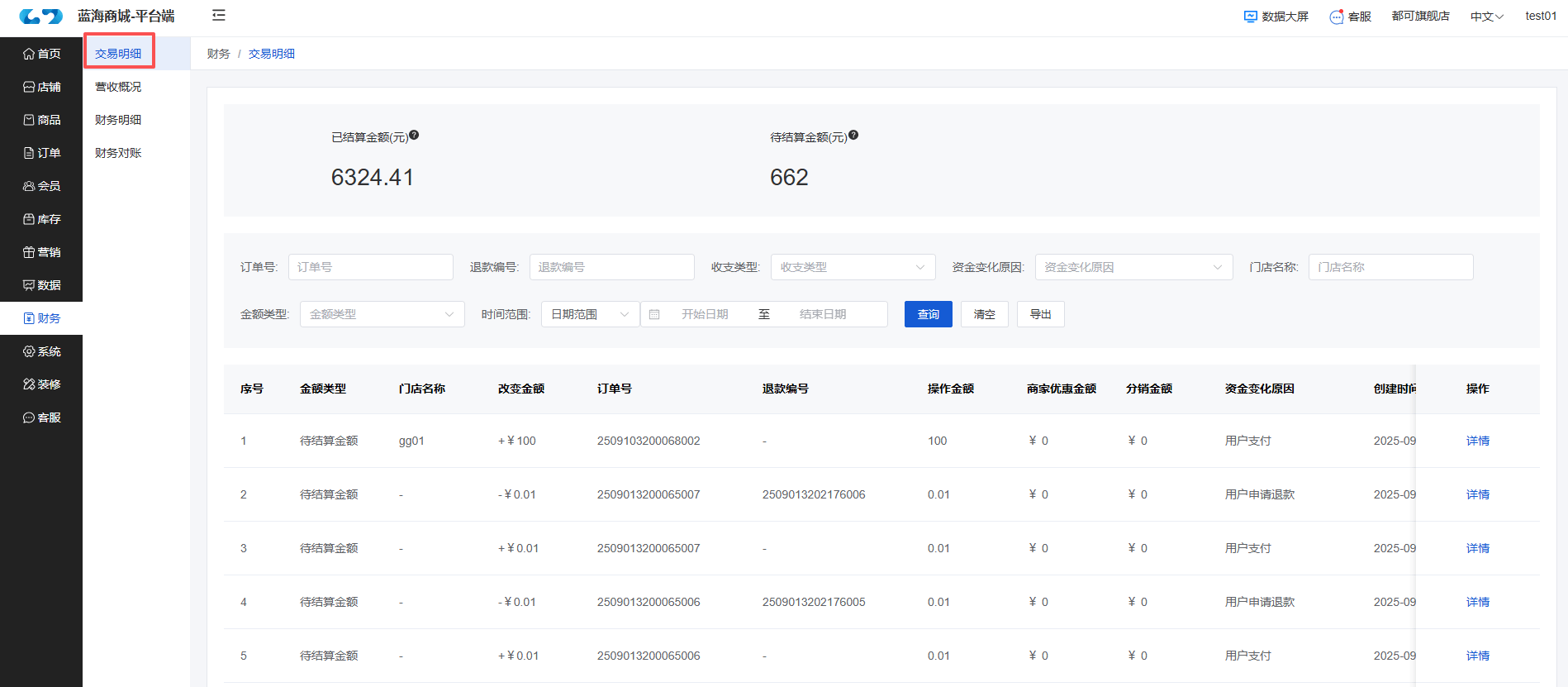
Task: Click the settled amount 6324.41
Action: tap(372, 177)
